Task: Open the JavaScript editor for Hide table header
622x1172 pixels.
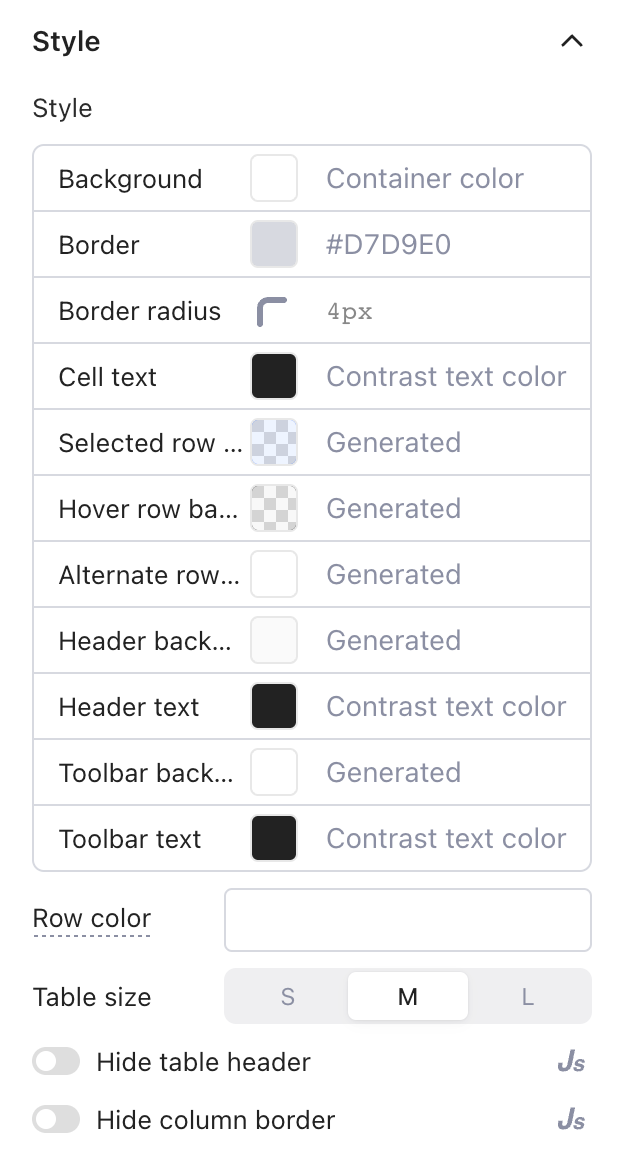Action: [x=571, y=1062]
